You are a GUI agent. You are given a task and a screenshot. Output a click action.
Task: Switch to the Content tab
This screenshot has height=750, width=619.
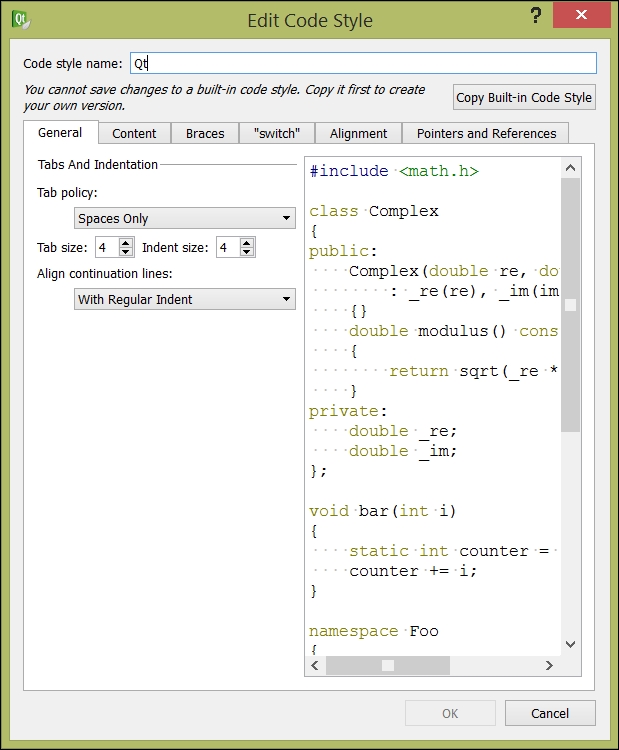pyautogui.click(x=134, y=133)
